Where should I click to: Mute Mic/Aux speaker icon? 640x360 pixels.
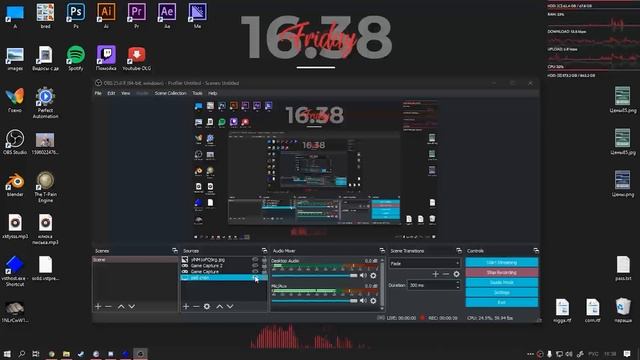click(x=363, y=301)
